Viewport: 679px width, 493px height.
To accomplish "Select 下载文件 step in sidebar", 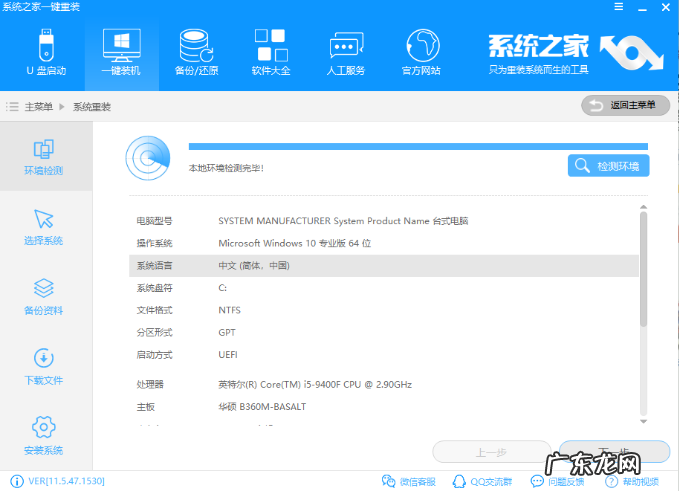I will click(44, 367).
